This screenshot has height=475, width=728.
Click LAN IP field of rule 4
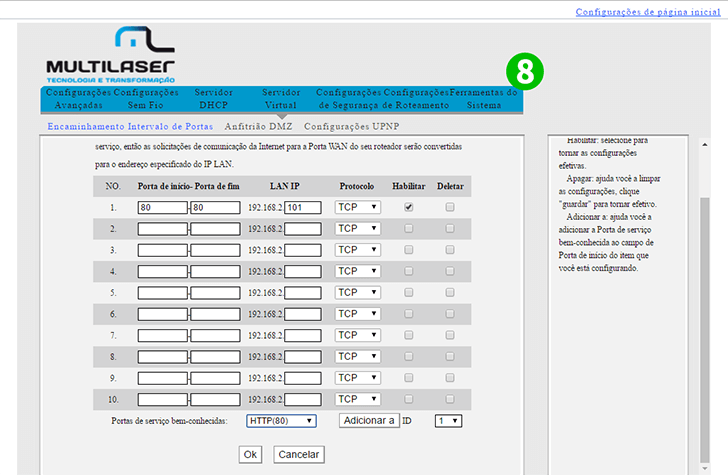coord(303,272)
